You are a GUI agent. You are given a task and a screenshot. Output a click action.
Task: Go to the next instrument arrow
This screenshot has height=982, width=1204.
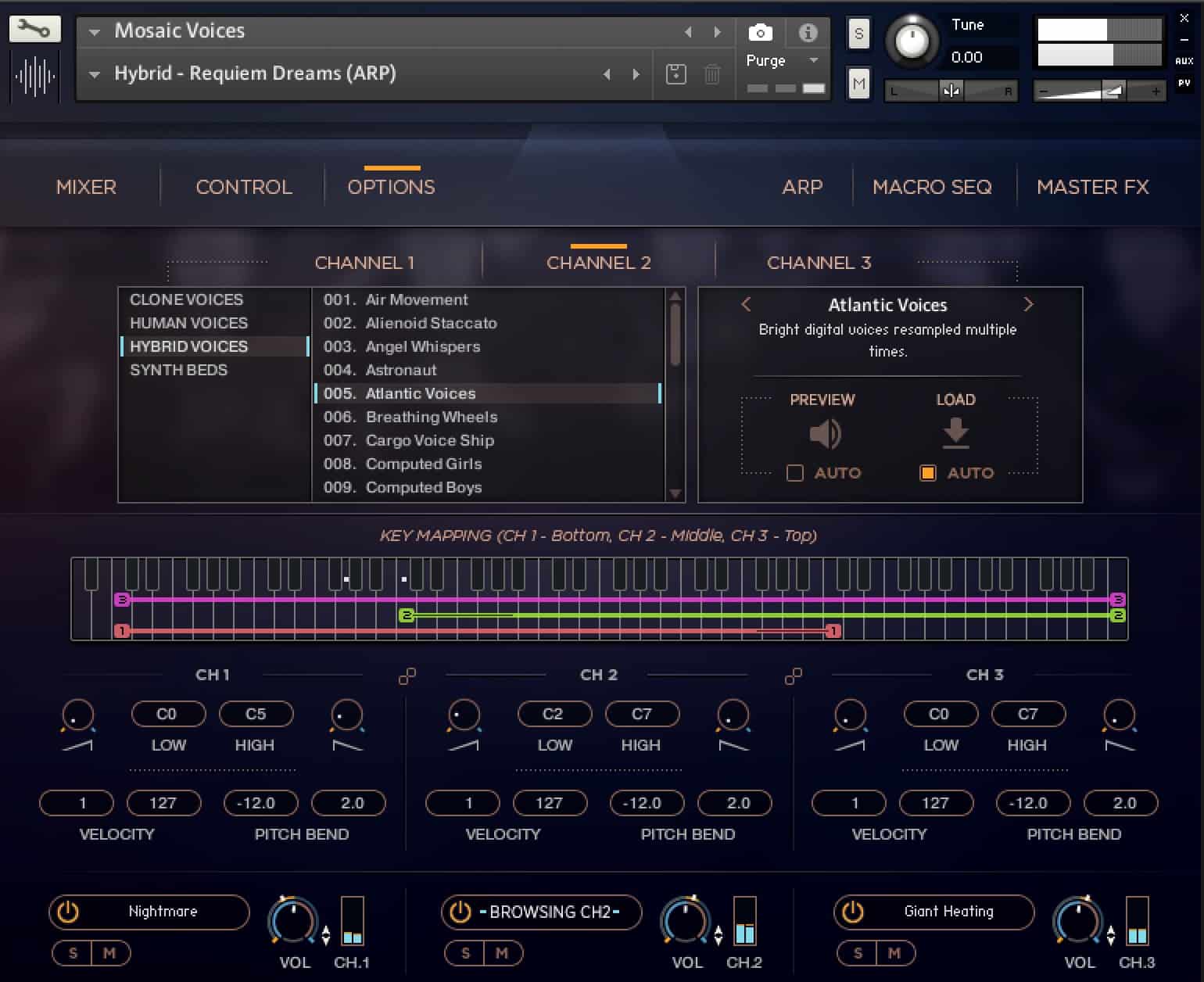tap(717, 32)
